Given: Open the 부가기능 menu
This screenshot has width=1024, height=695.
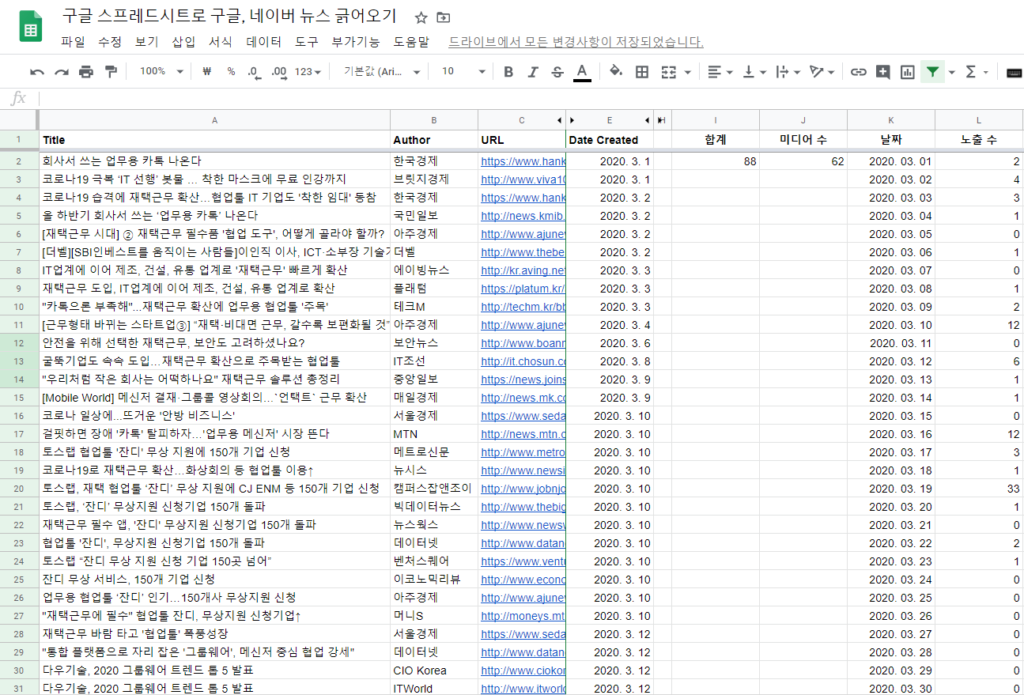Looking at the screenshot, I should click(355, 42).
